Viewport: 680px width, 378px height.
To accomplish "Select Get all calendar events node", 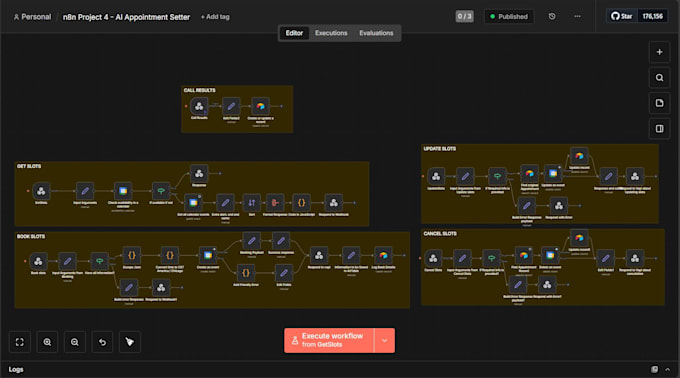I will point(193,202).
